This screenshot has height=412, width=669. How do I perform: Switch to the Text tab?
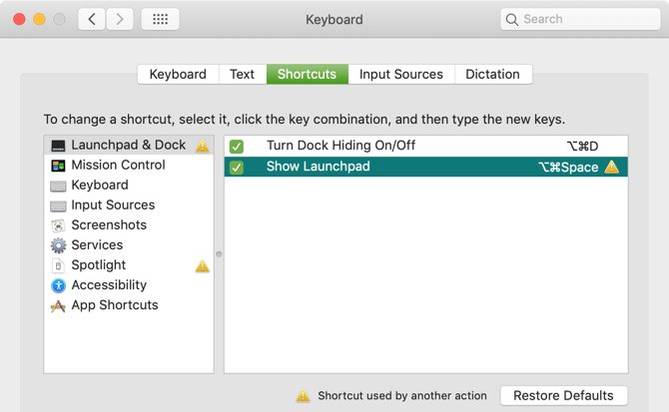[242, 74]
